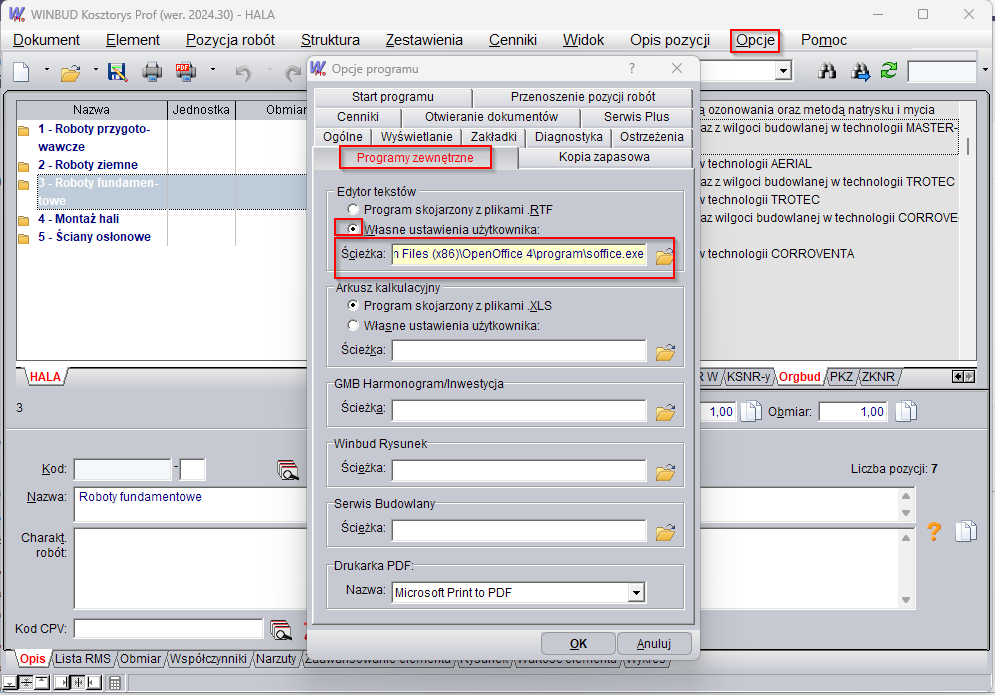Switch to the Serwis Plus options tab
Screen dimensions: 995x695
point(636,117)
